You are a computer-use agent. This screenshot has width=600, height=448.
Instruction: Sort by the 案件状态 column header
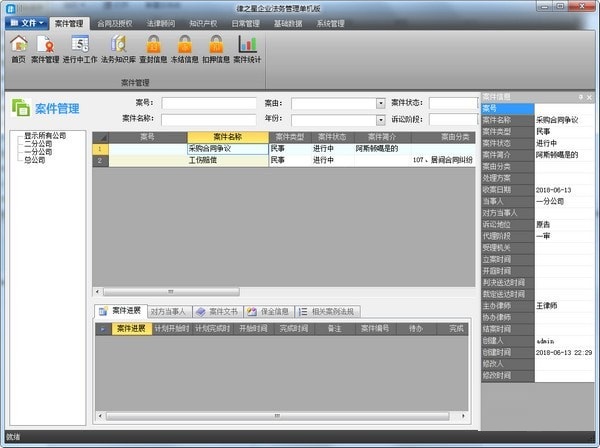(333, 137)
